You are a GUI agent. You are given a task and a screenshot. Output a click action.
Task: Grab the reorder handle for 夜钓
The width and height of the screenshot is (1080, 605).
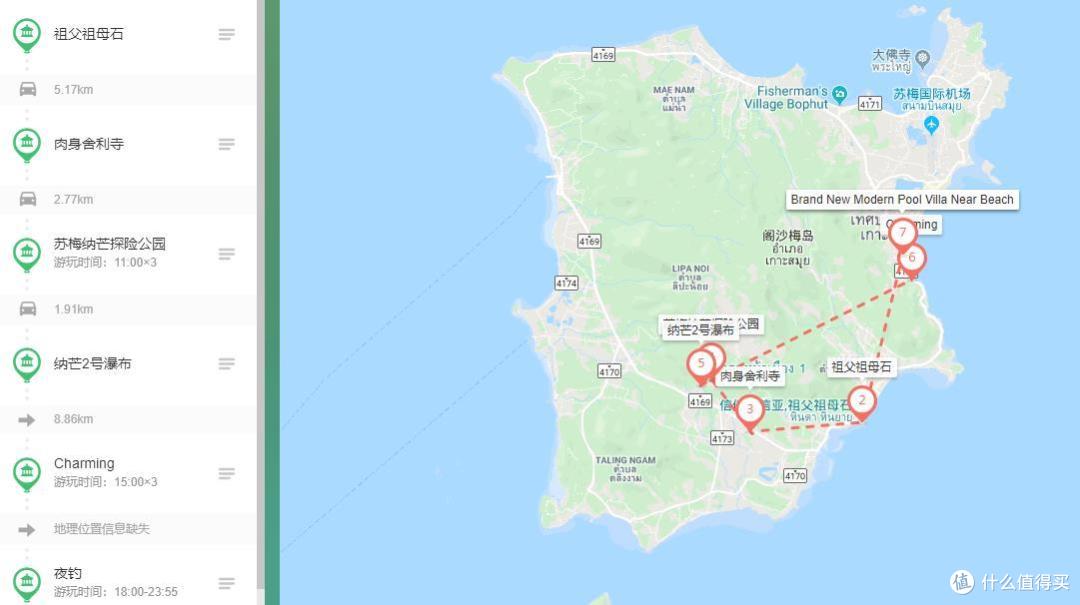point(227,583)
